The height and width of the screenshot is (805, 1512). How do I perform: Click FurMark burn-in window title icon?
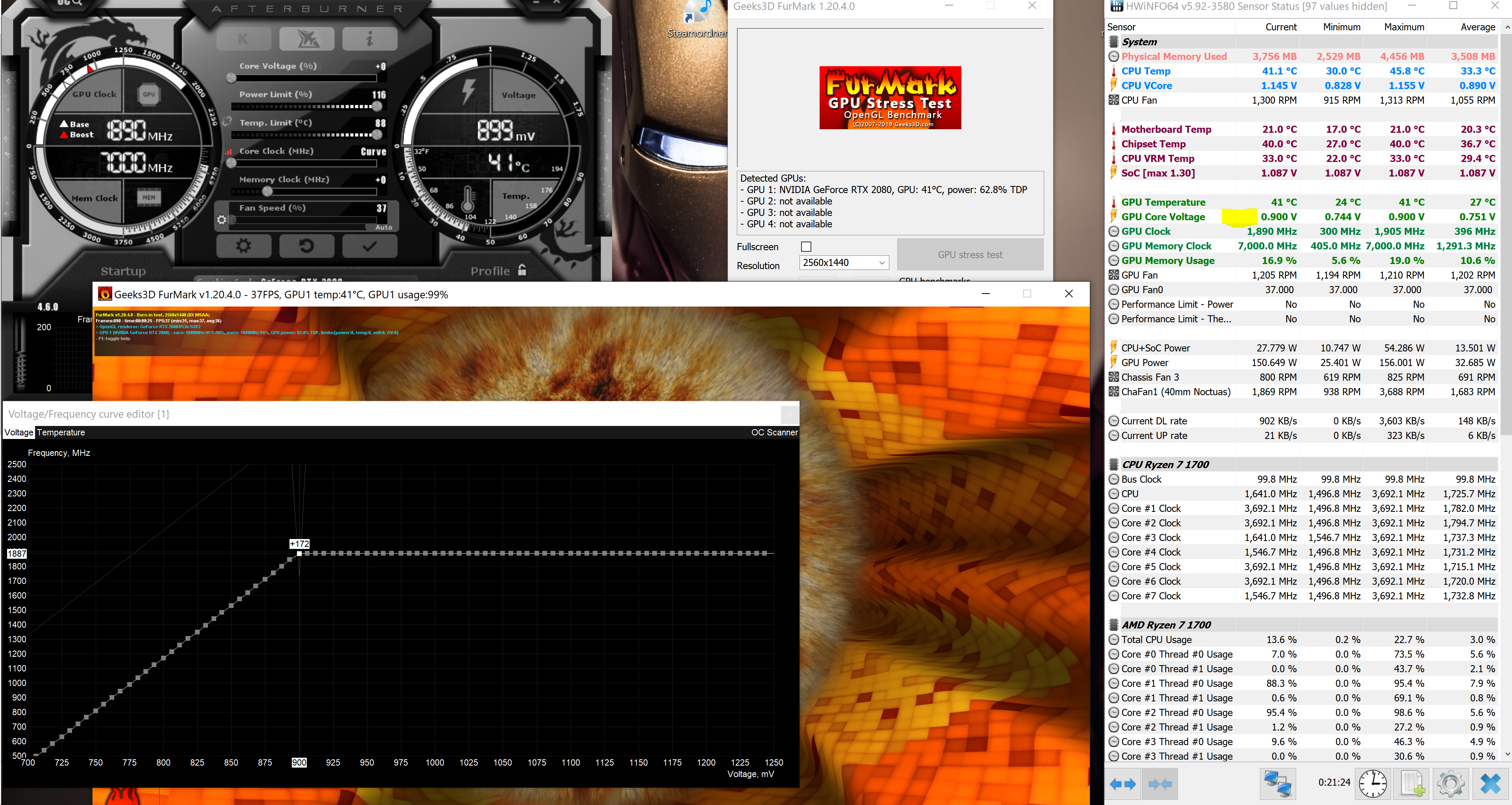pyautogui.click(x=105, y=294)
